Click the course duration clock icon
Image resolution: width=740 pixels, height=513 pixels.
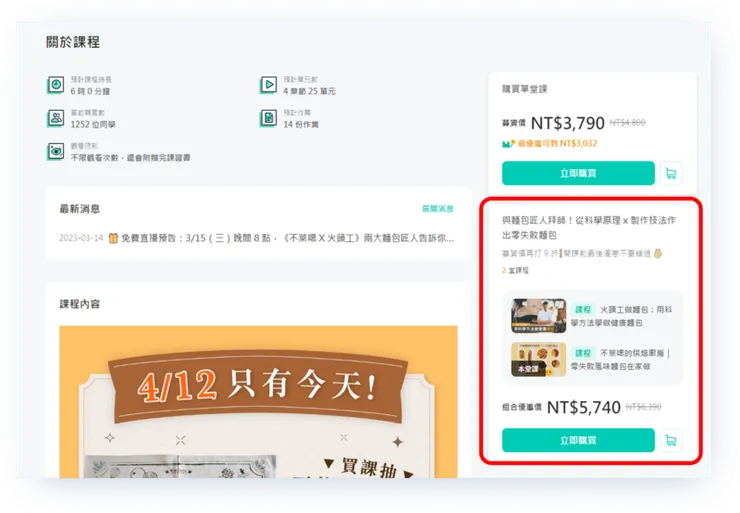click(55, 85)
